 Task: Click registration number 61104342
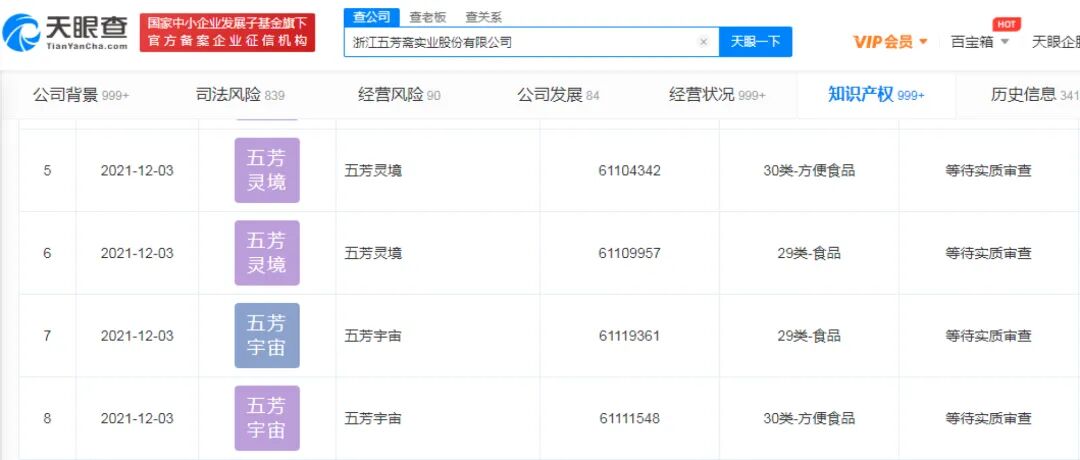[x=630, y=171]
